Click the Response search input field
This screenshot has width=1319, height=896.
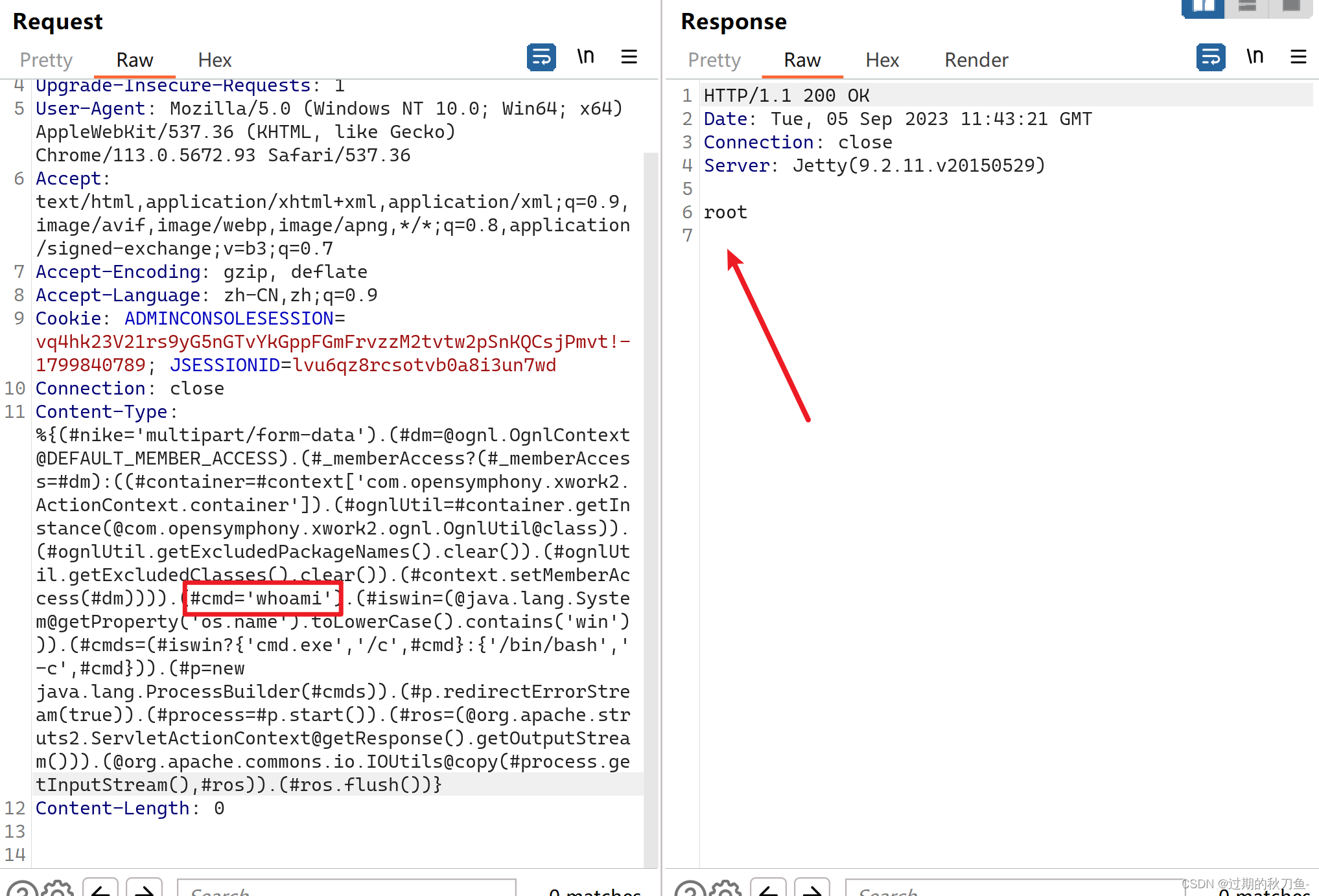point(1014,889)
